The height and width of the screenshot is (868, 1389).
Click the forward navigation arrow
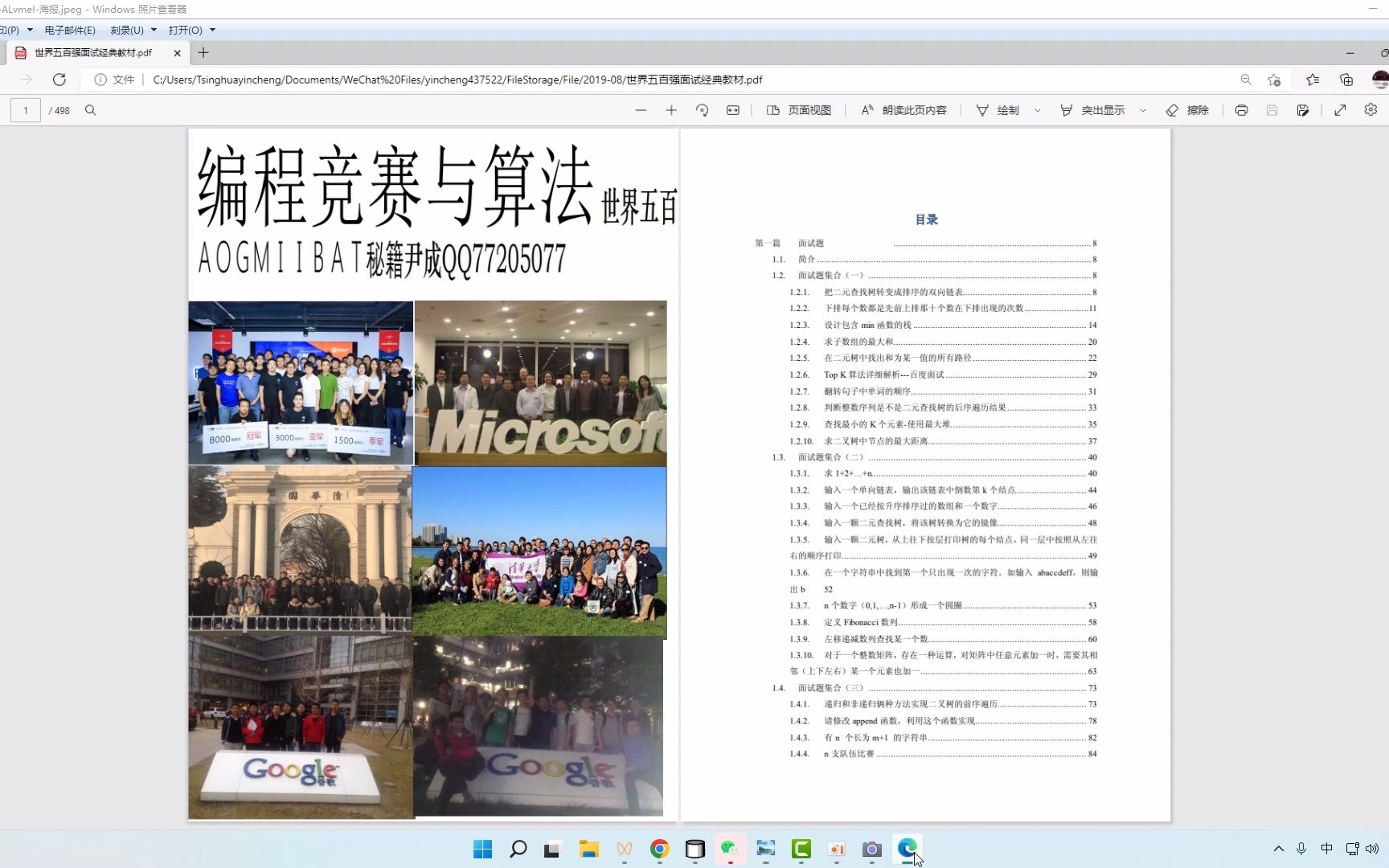pyautogui.click(x=26, y=80)
